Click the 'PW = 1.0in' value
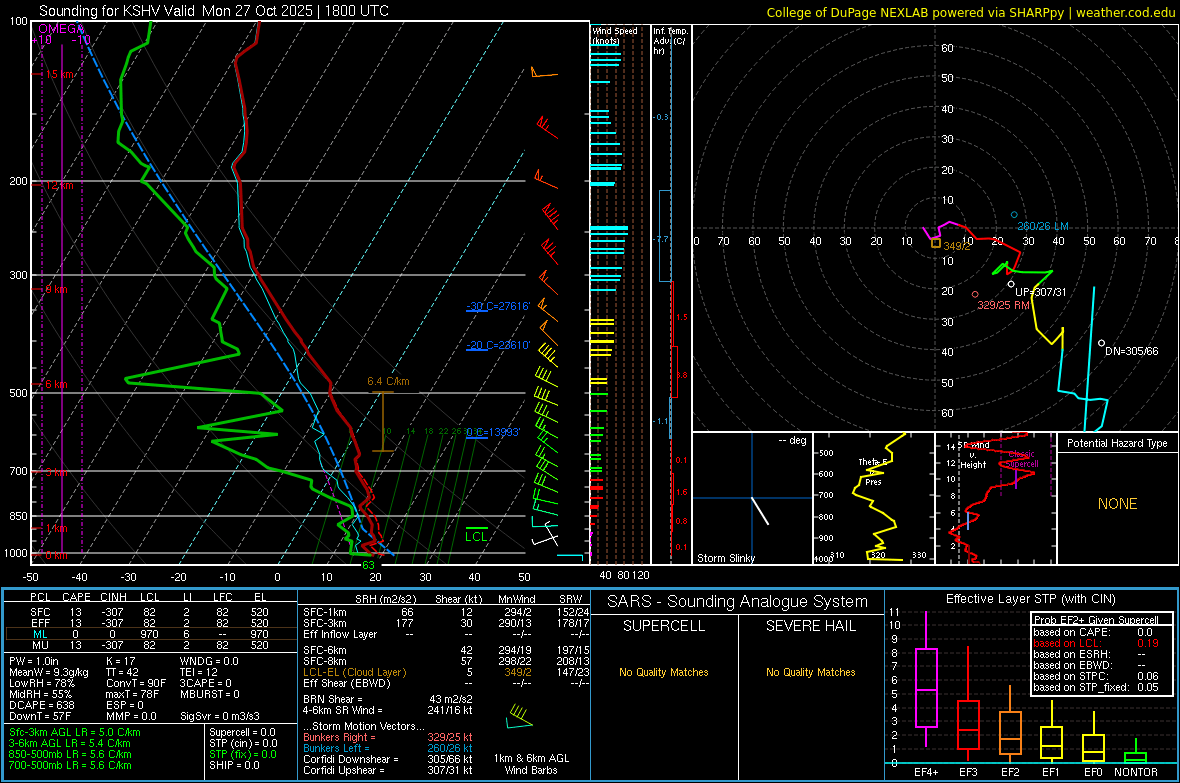This screenshot has height=783, width=1180. point(34,661)
